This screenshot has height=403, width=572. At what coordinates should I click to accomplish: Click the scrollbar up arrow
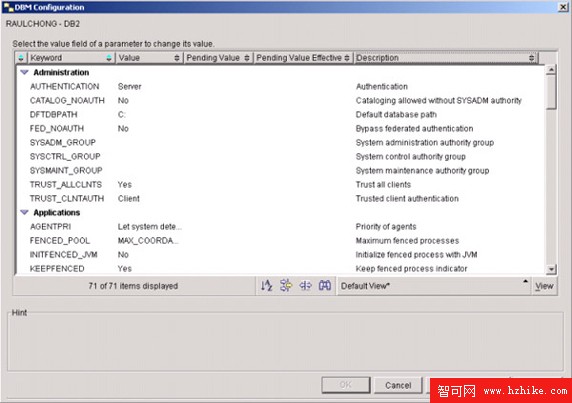click(x=551, y=70)
